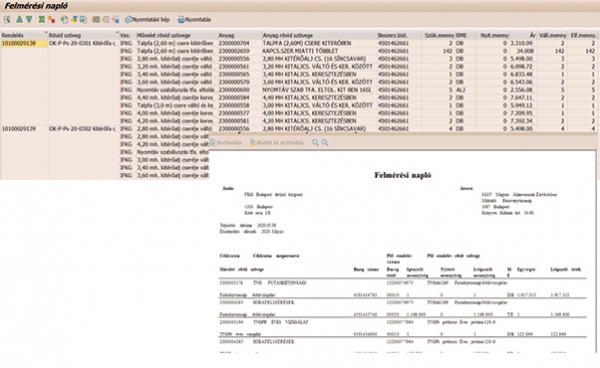Select material number 2300000561
This screenshot has height=368, width=600.
240,67
